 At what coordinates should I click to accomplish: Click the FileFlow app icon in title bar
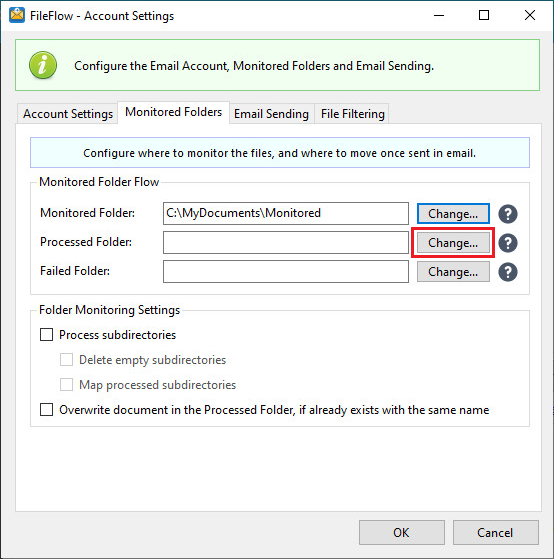(17, 15)
